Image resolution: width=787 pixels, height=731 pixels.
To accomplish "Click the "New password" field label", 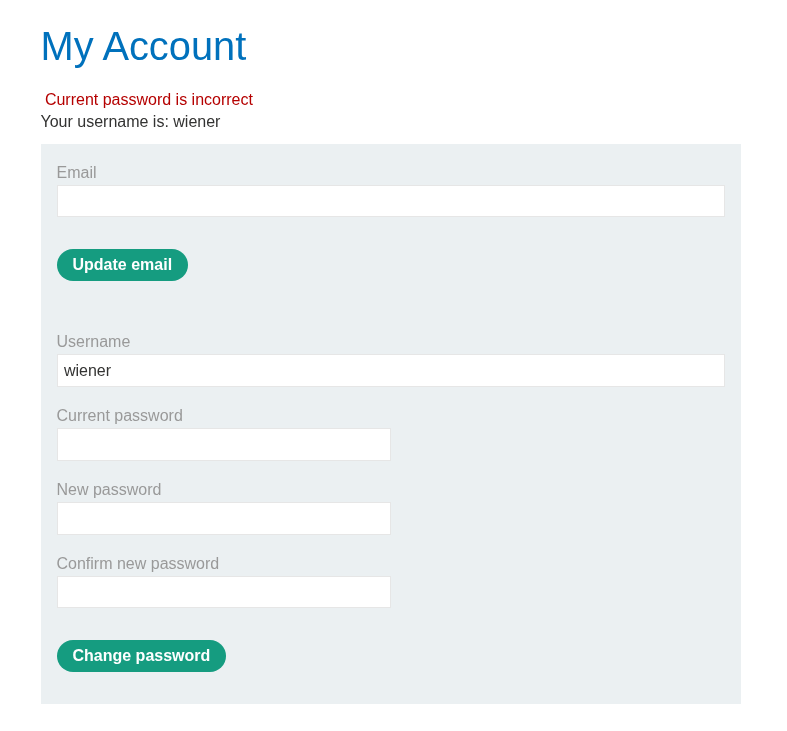I will click(x=108, y=490).
